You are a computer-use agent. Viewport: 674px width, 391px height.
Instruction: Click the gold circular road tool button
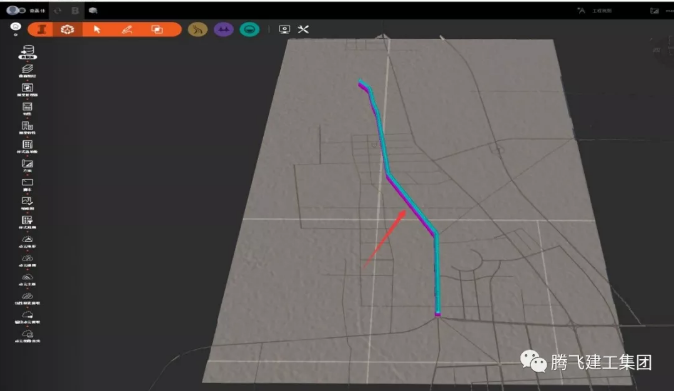pos(198,29)
